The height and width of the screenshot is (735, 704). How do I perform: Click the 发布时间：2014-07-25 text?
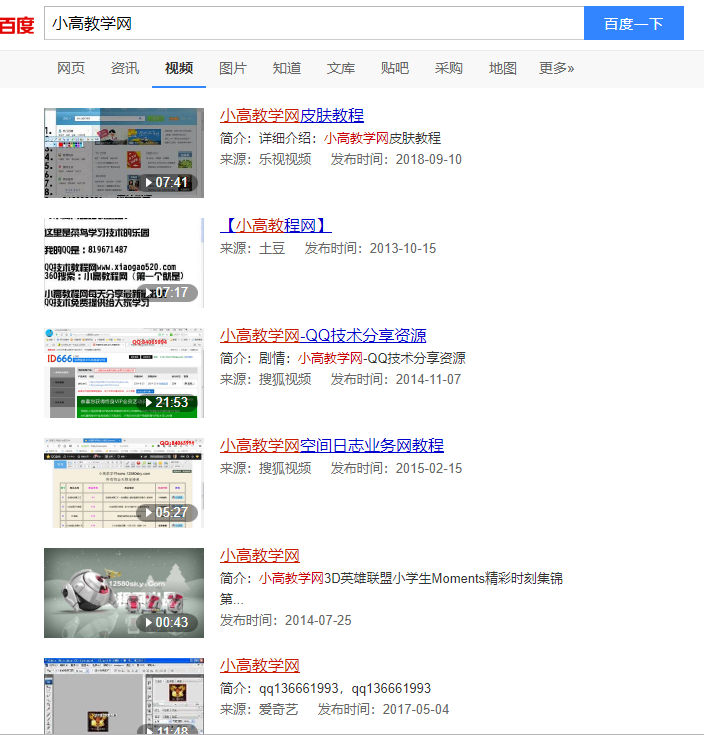pos(285,620)
